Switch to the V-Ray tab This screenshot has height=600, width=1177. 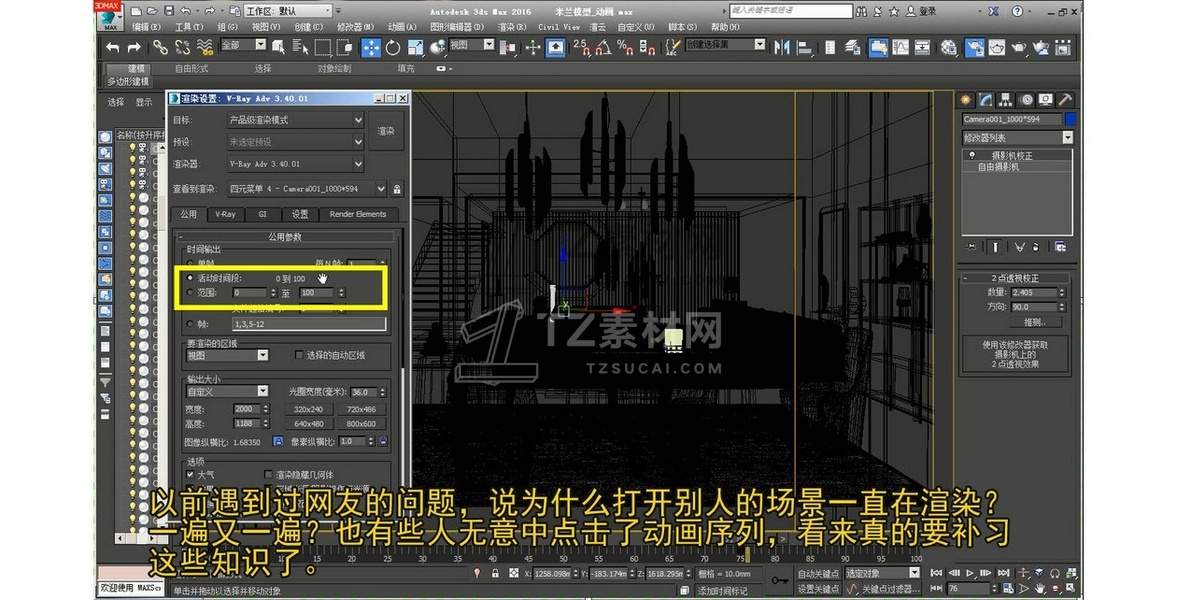(226, 214)
